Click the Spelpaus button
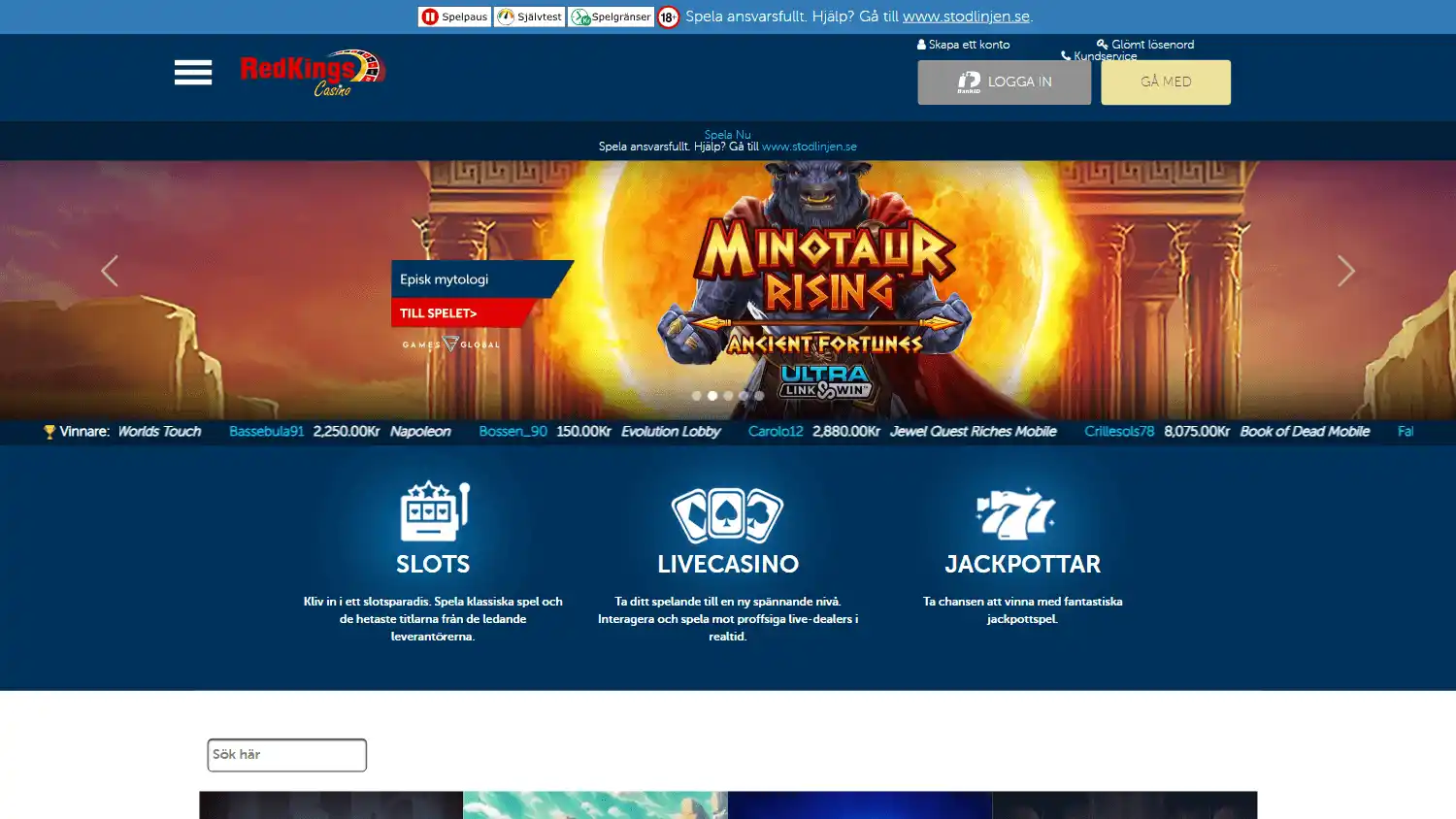1456x819 pixels. tap(454, 16)
